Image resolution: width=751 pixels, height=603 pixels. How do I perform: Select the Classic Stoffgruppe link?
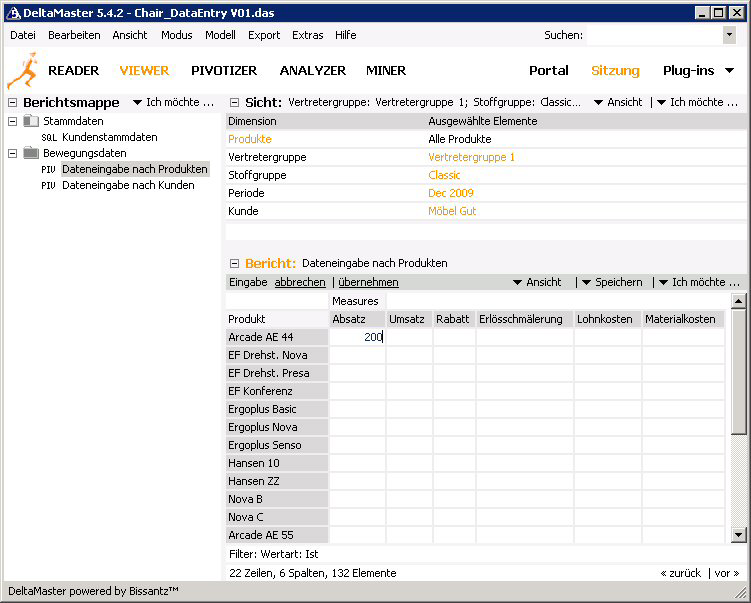pos(444,175)
